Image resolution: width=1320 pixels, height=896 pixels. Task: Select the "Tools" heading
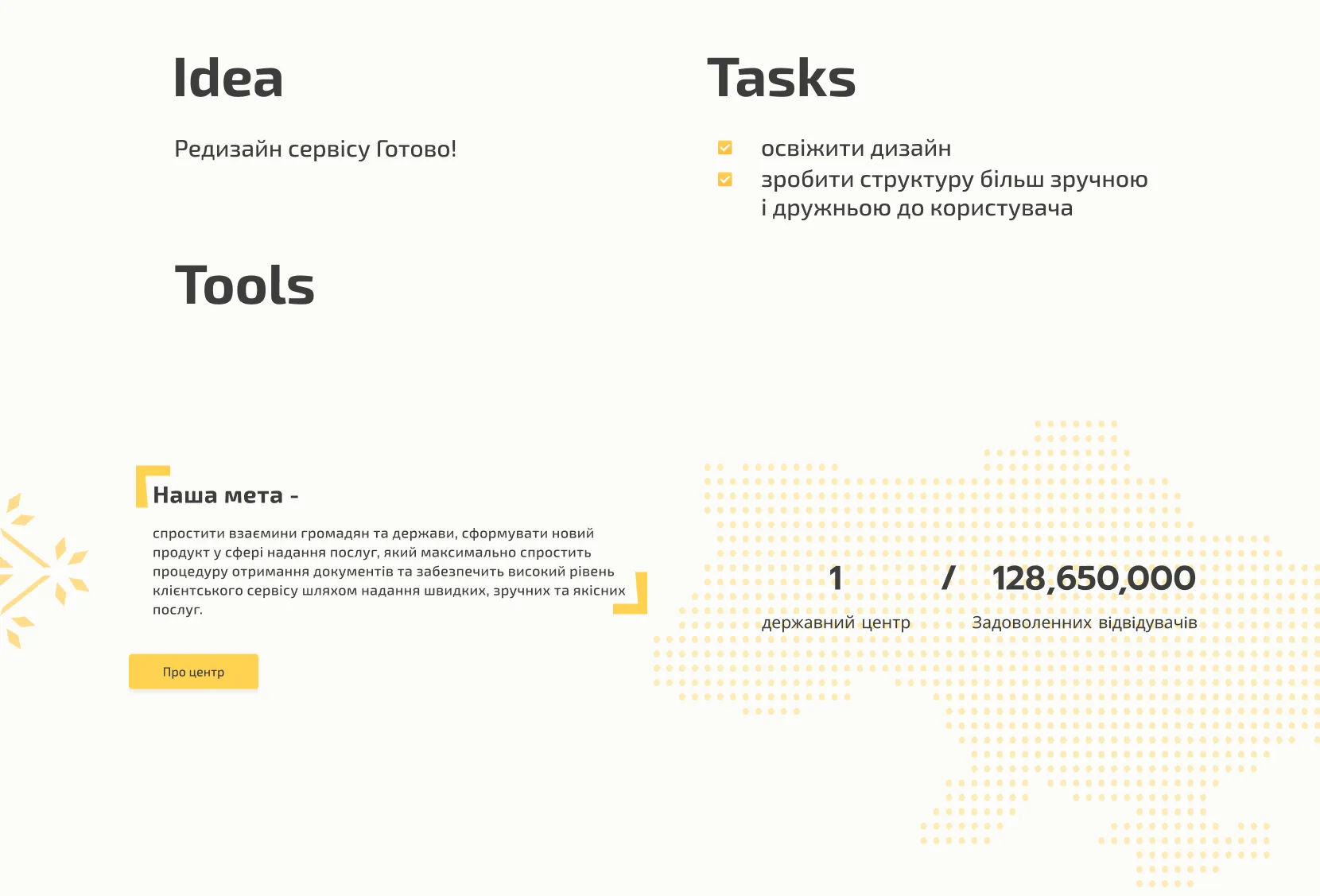coord(245,285)
